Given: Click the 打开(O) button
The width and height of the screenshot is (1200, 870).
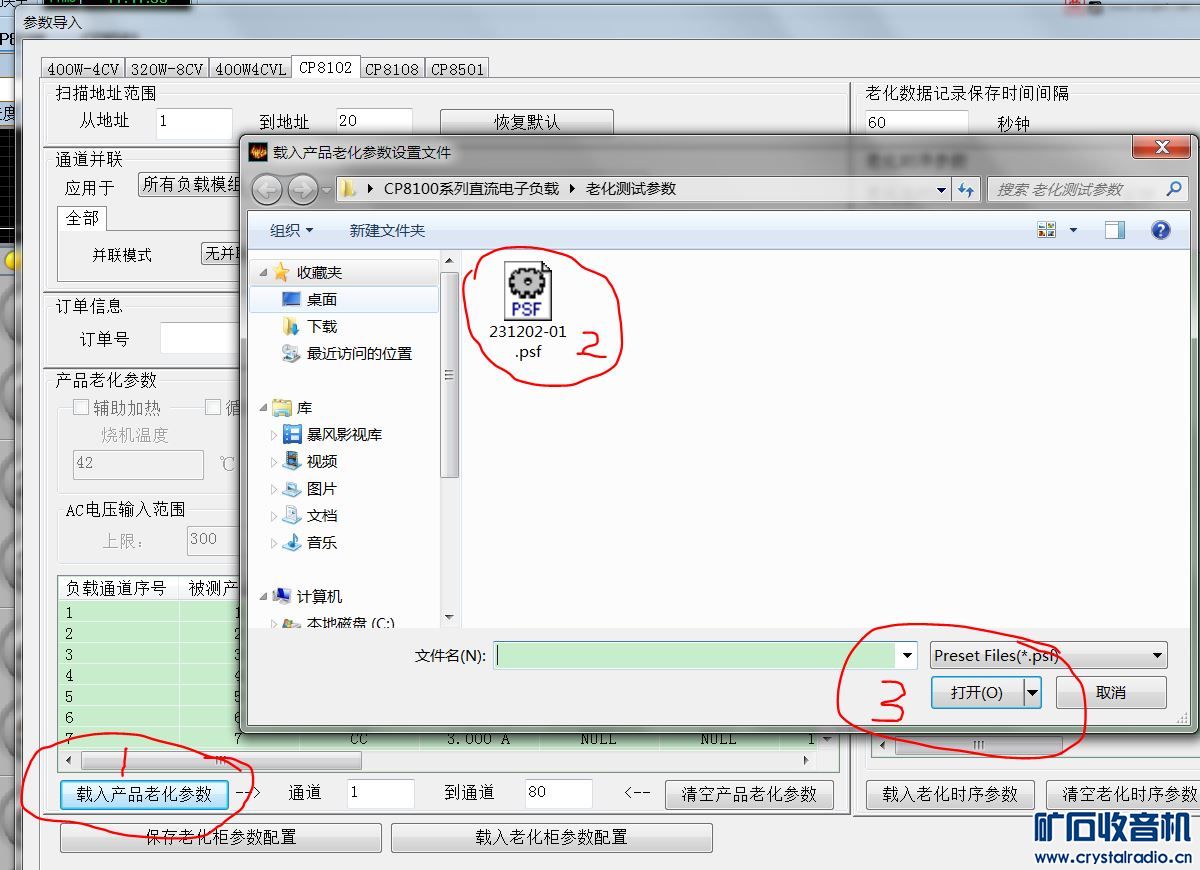Looking at the screenshot, I should click(x=977, y=692).
